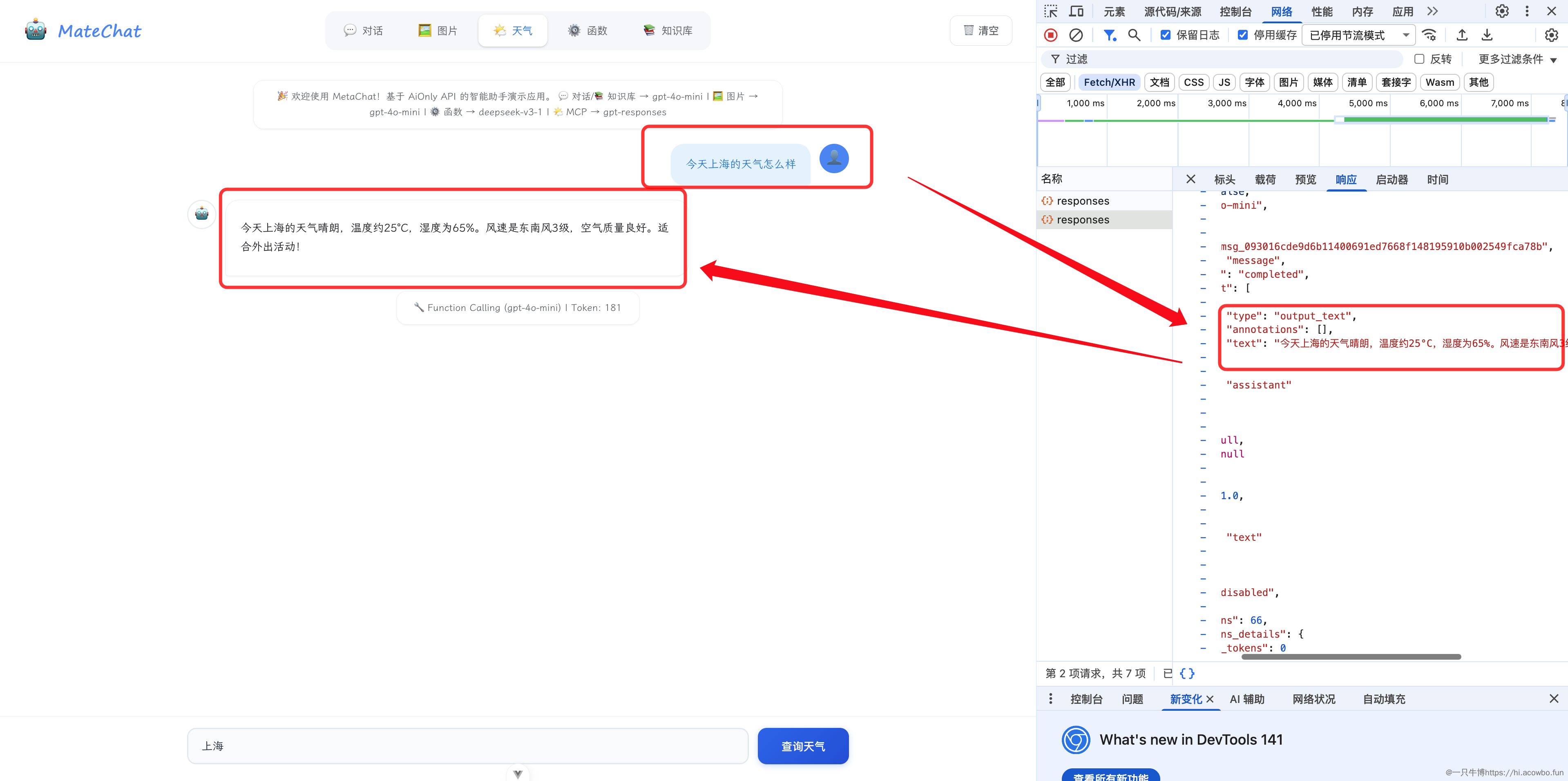Image resolution: width=1568 pixels, height=781 pixels.
Task: Stop recording network log
Action: [1051, 35]
